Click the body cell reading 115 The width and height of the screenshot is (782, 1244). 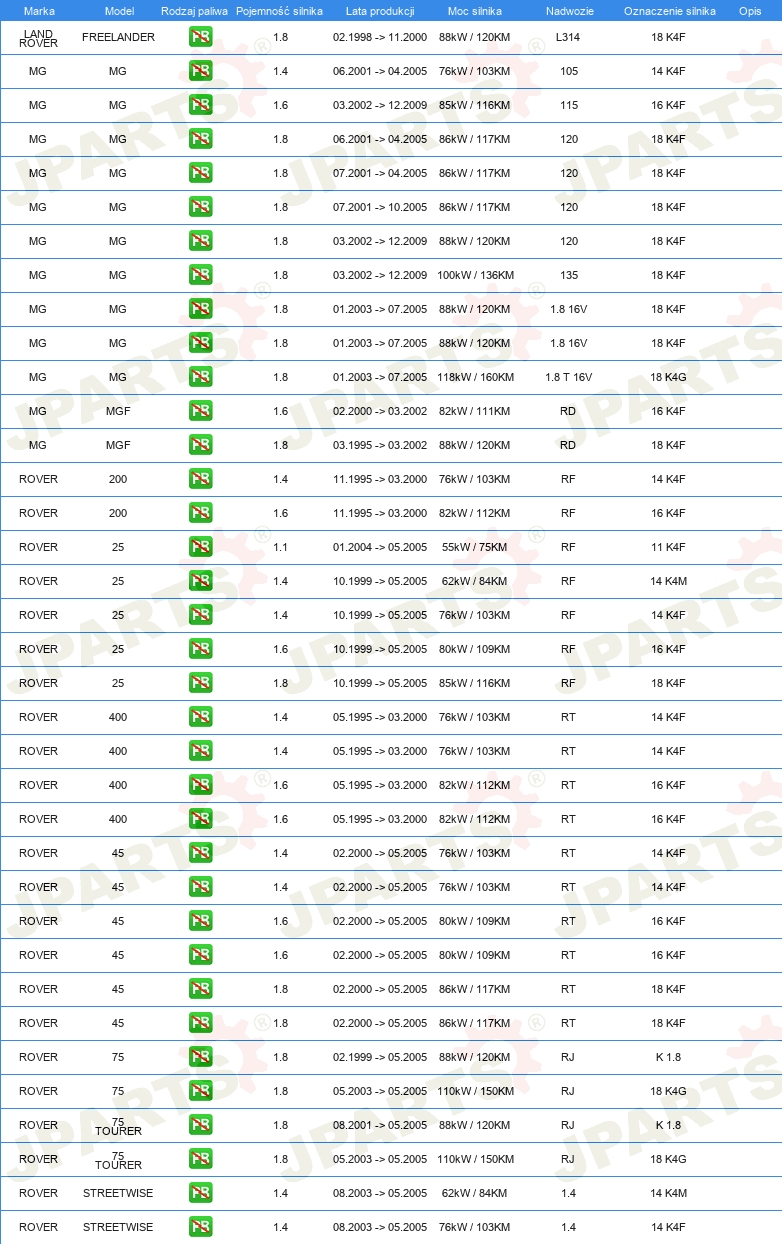click(x=569, y=105)
